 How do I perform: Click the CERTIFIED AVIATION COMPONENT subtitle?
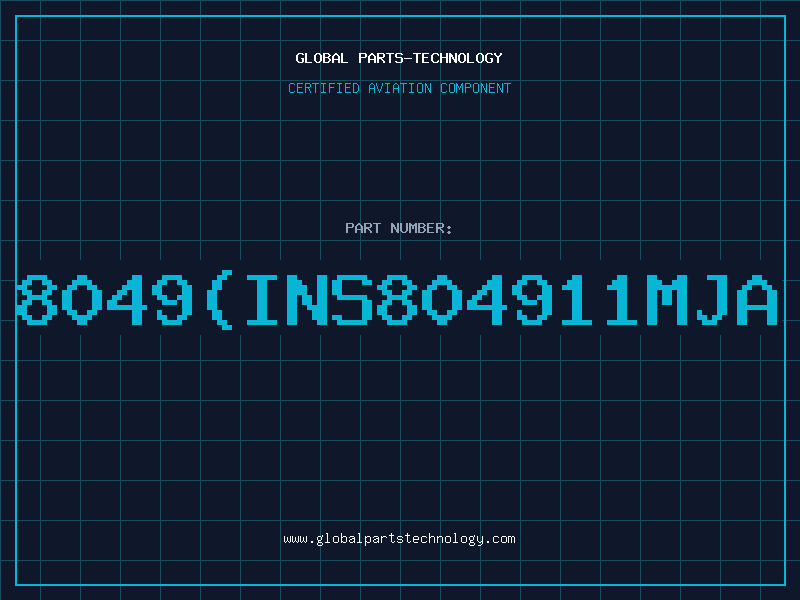[x=399, y=88]
